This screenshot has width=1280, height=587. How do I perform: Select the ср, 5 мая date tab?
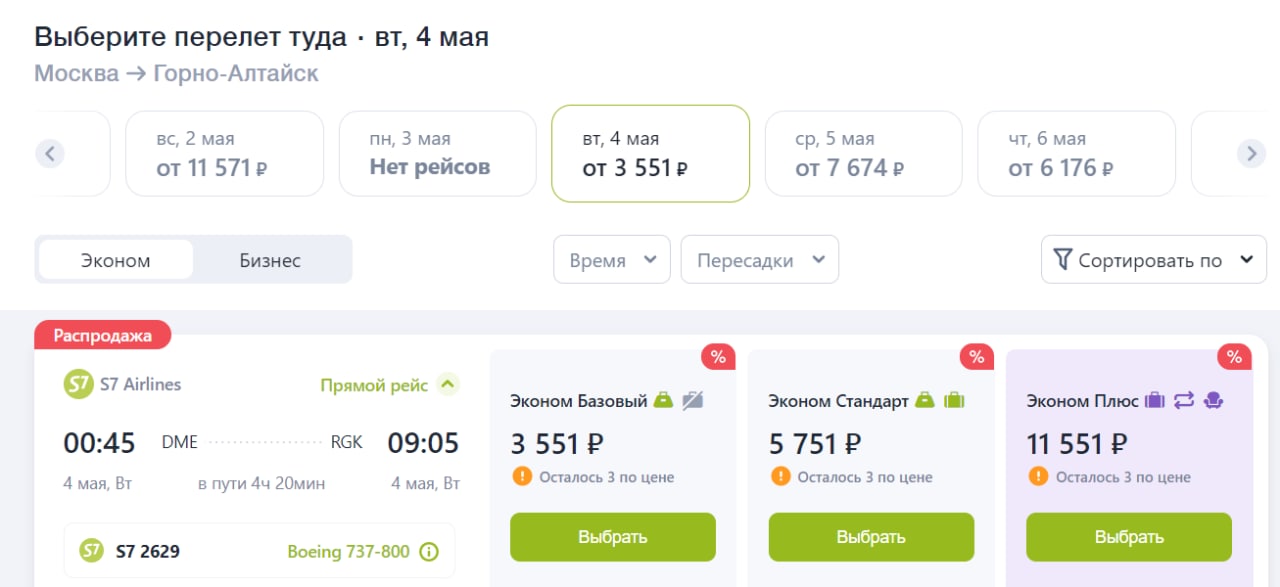pyautogui.click(x=864, y=153)
